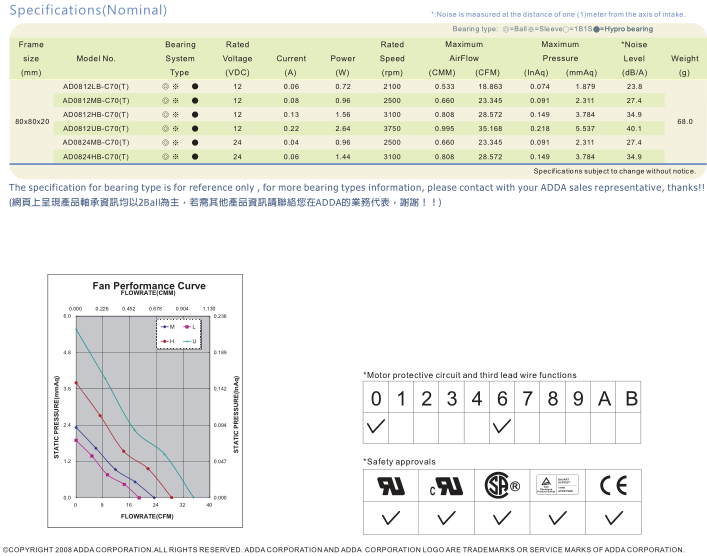Click the Specifications(Nominal) heading

pyautogui.click(x=88, y=10)
